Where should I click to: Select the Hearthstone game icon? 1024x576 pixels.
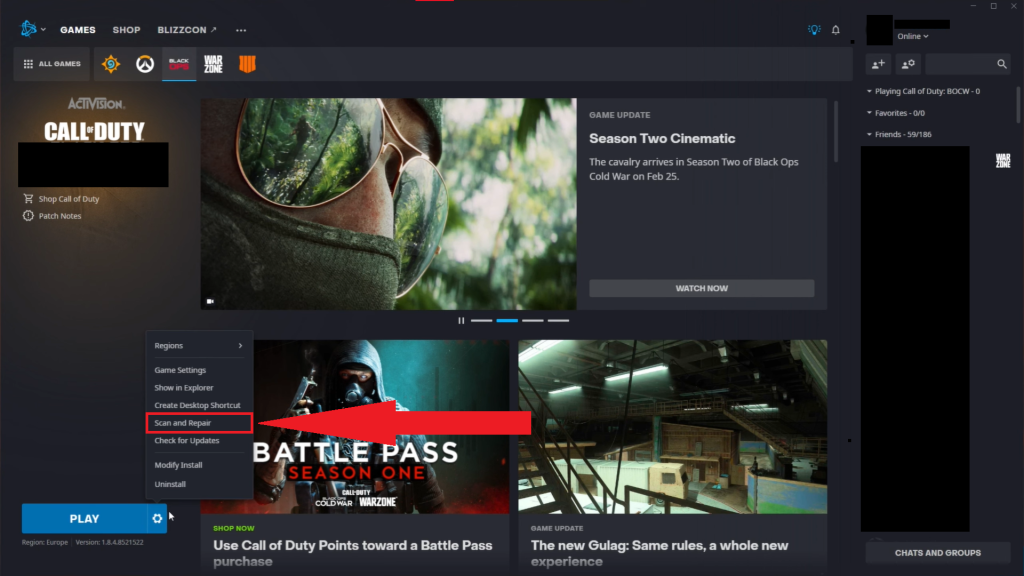111,64
